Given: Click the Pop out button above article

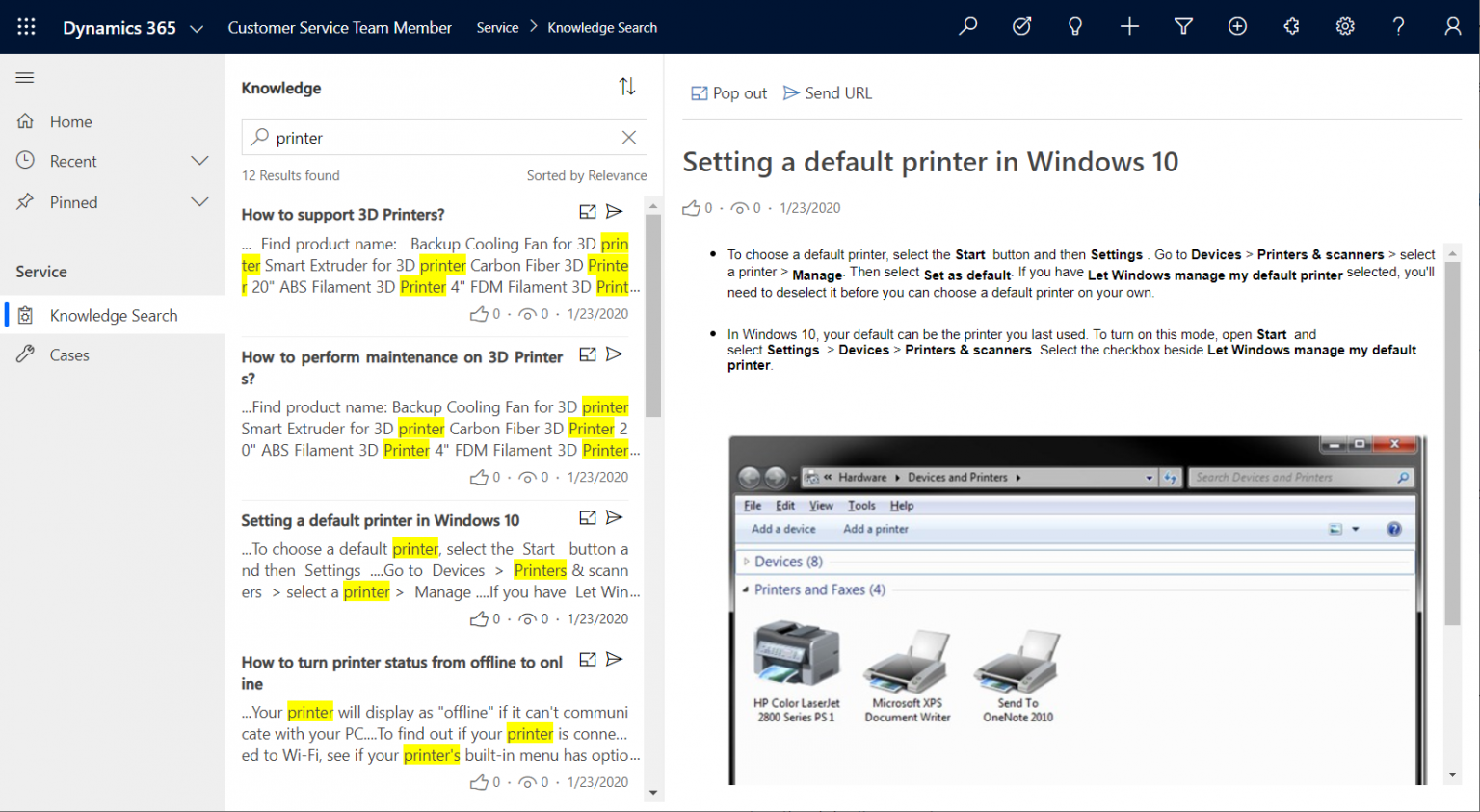Looking at the screenshot, I should tap(729, 93).
